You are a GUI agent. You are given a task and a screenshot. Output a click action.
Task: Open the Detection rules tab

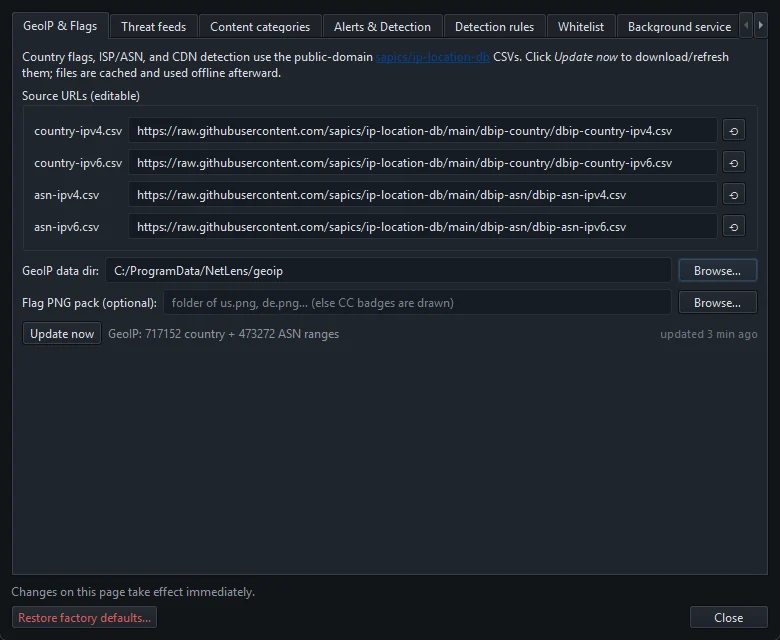pos(494,27)
